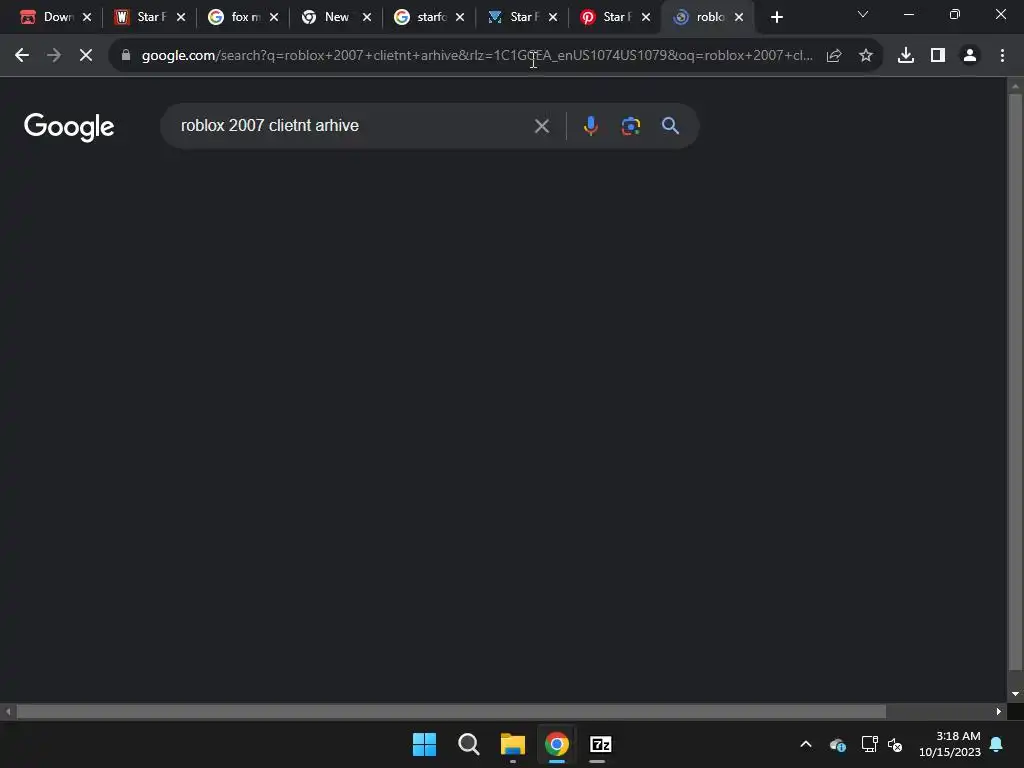Click the Chrome taskbar icon
This screenshot has height=768, width=1024.
pos(556,744)
